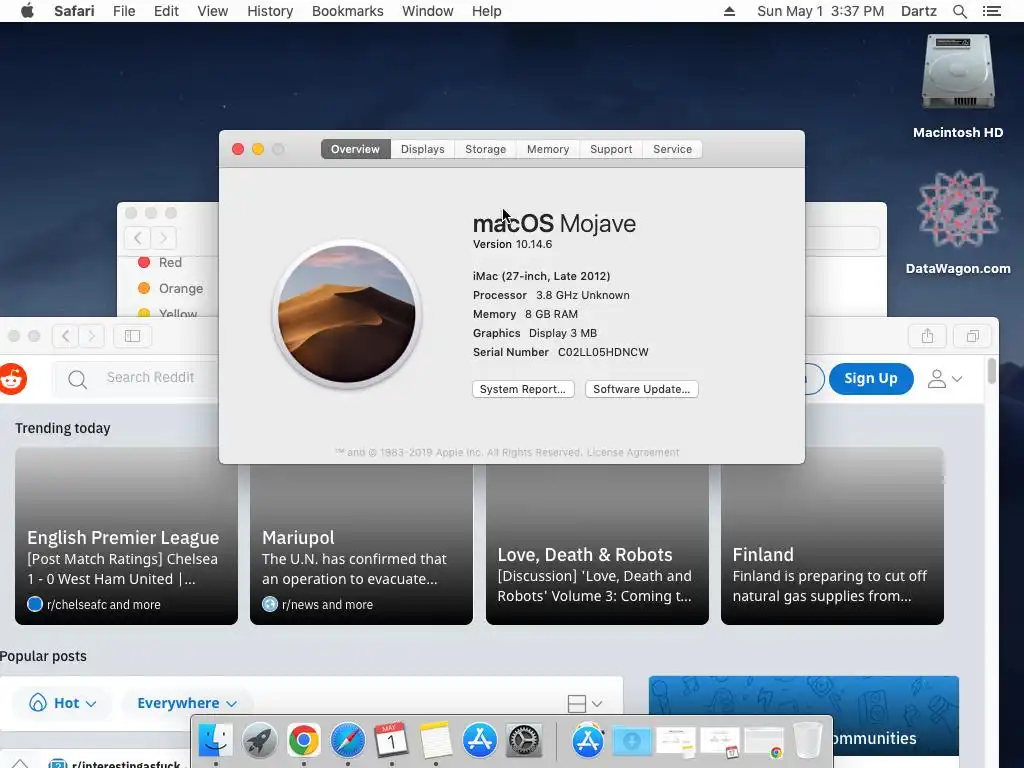The image size is (1024, 768).
Task: Click the Reddit logo in Safari
Action: click(11, 379)
